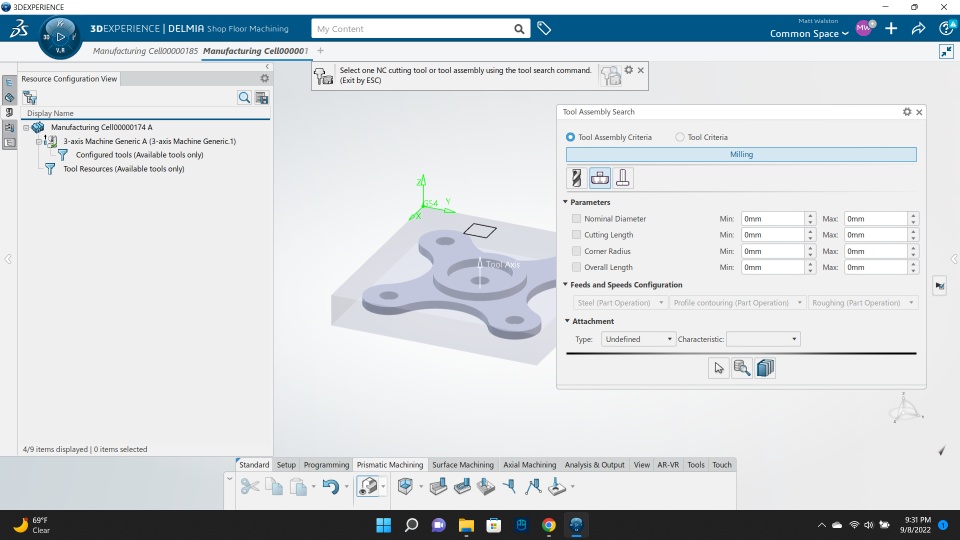960x540 pixels.
Task: Click the Nominal Diameter Min field
Action: [x=773, y=219]
